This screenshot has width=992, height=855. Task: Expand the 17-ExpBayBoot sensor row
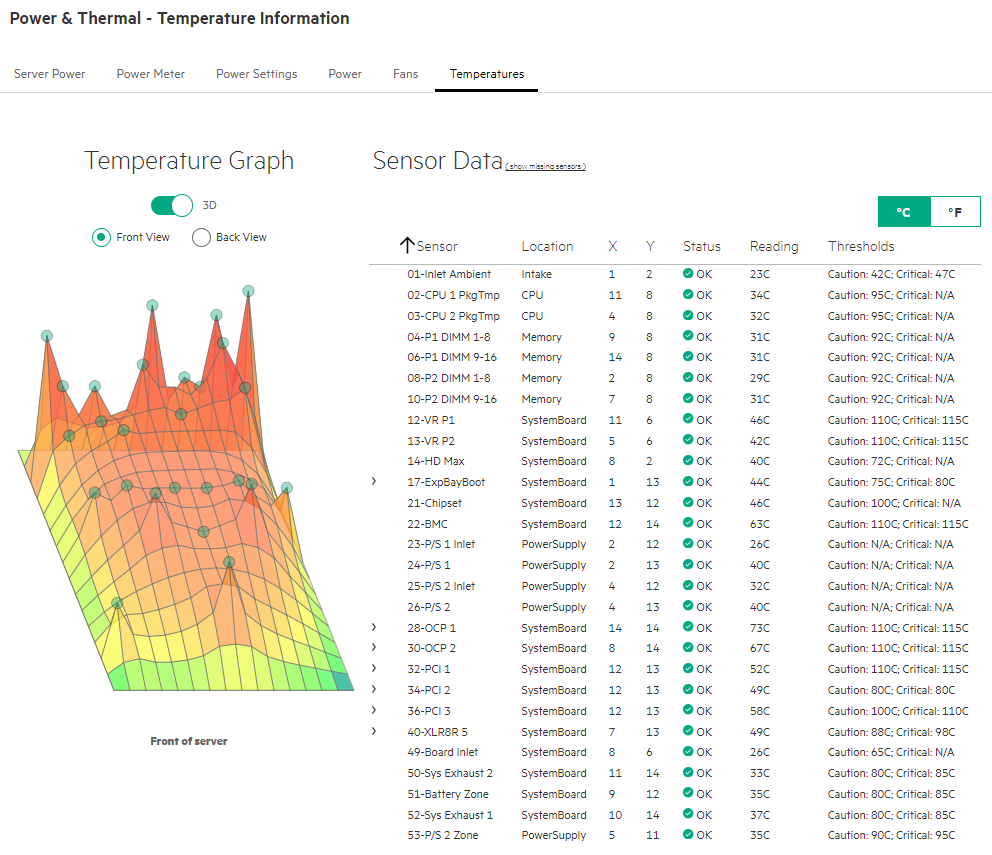(374, 482)
